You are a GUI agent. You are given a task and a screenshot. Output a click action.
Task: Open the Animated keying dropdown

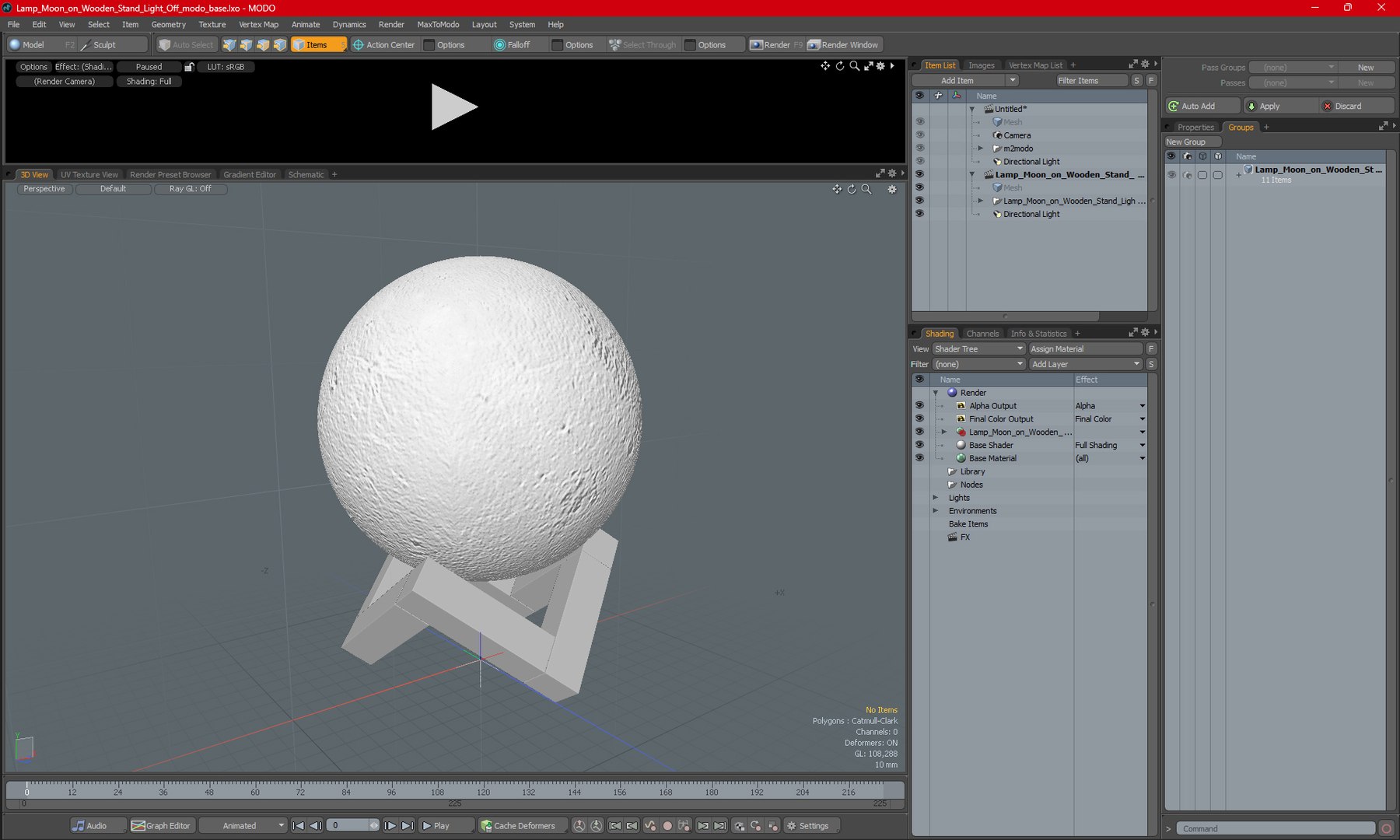click(243, 825)
